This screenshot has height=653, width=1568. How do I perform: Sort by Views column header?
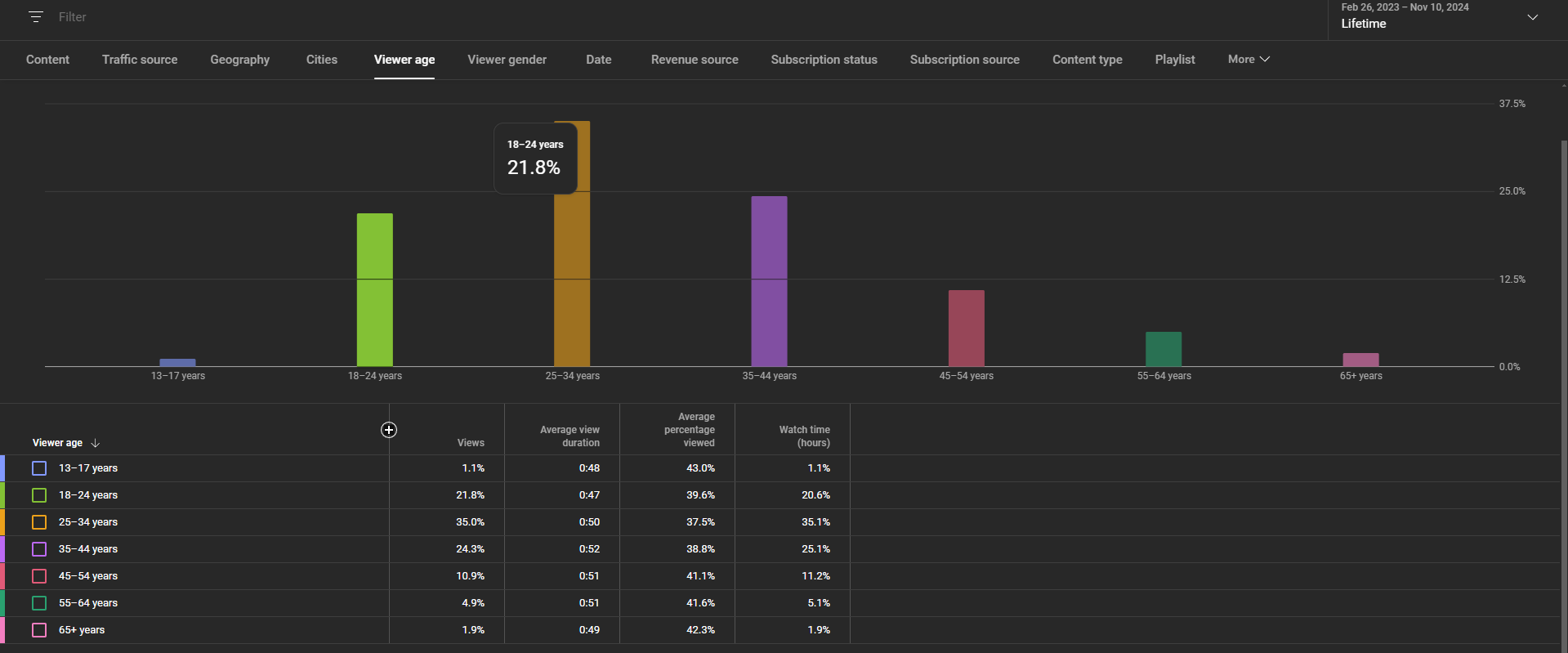click(x=471, y=443)
